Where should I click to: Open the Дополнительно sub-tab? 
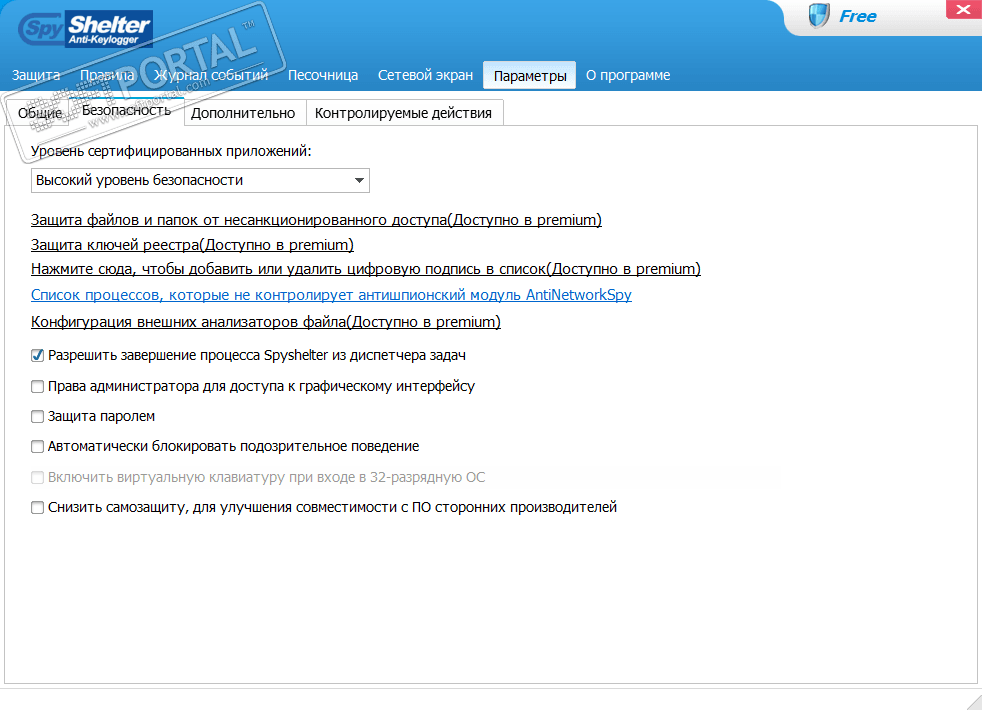coord(243,113)
